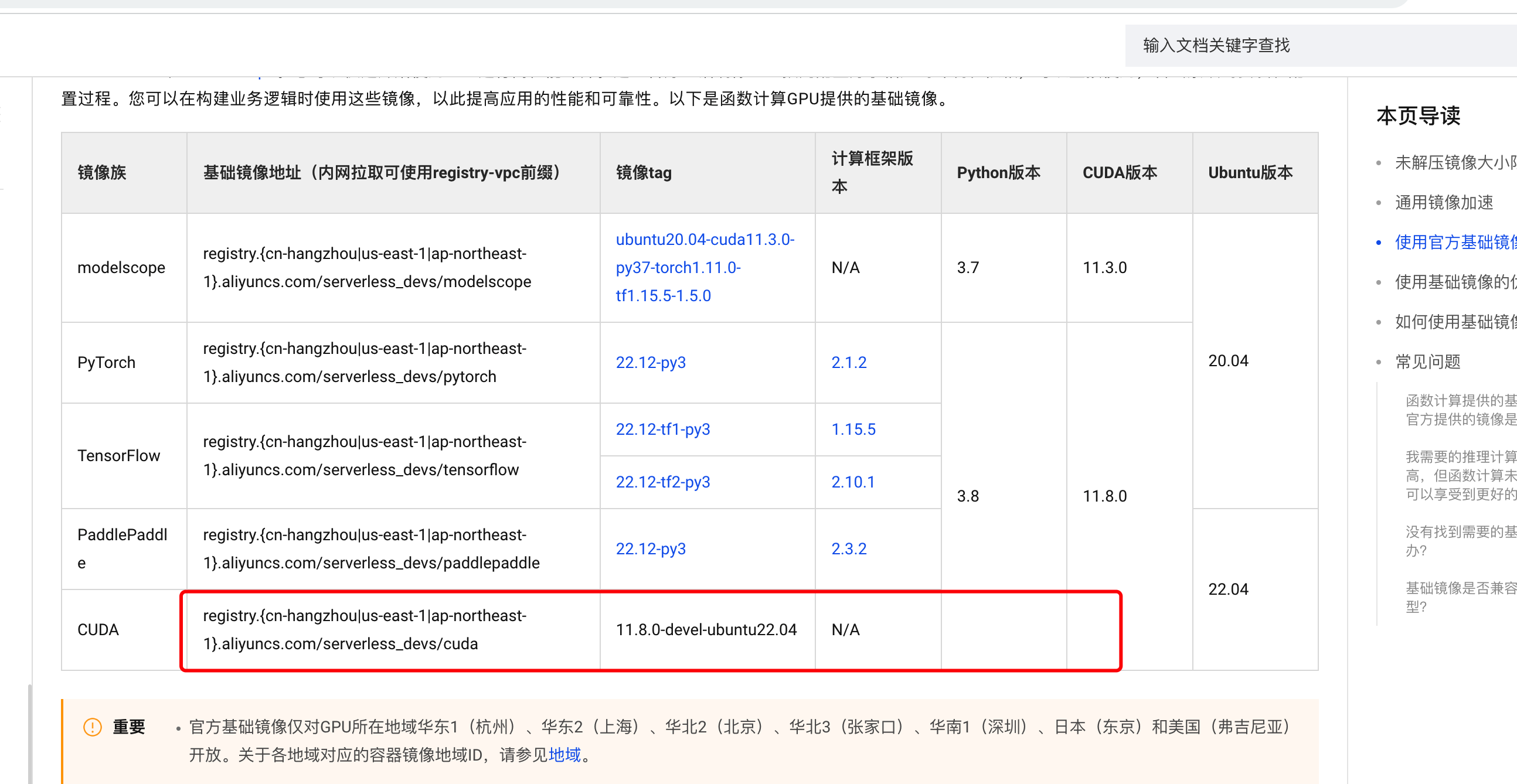This screenshot has height=784, width=1517.
Task: Click the document keyword search field
Action: coord(1320,45)
